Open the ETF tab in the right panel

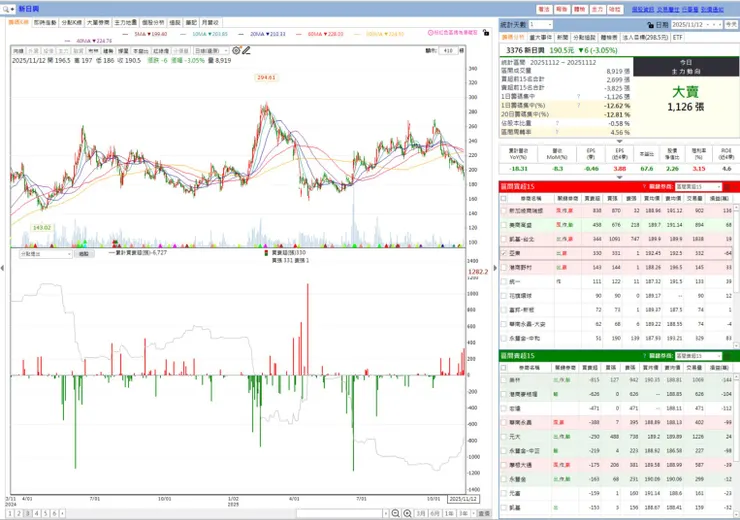click(x=678, y=37)
